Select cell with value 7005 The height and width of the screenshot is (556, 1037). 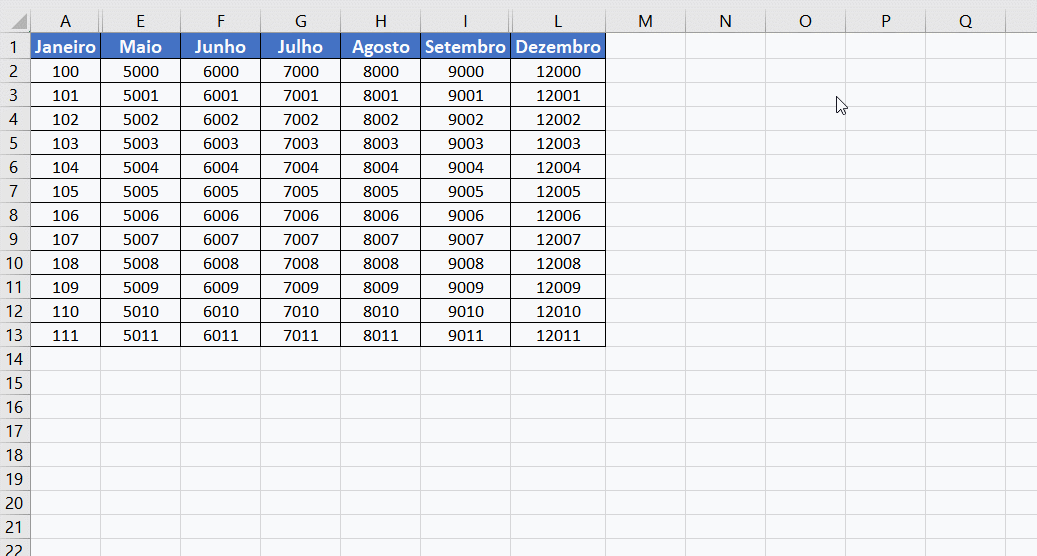[x=300, y=191]
